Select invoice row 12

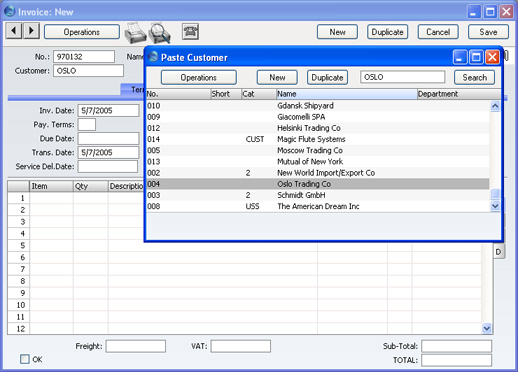(x=19, y=329)
